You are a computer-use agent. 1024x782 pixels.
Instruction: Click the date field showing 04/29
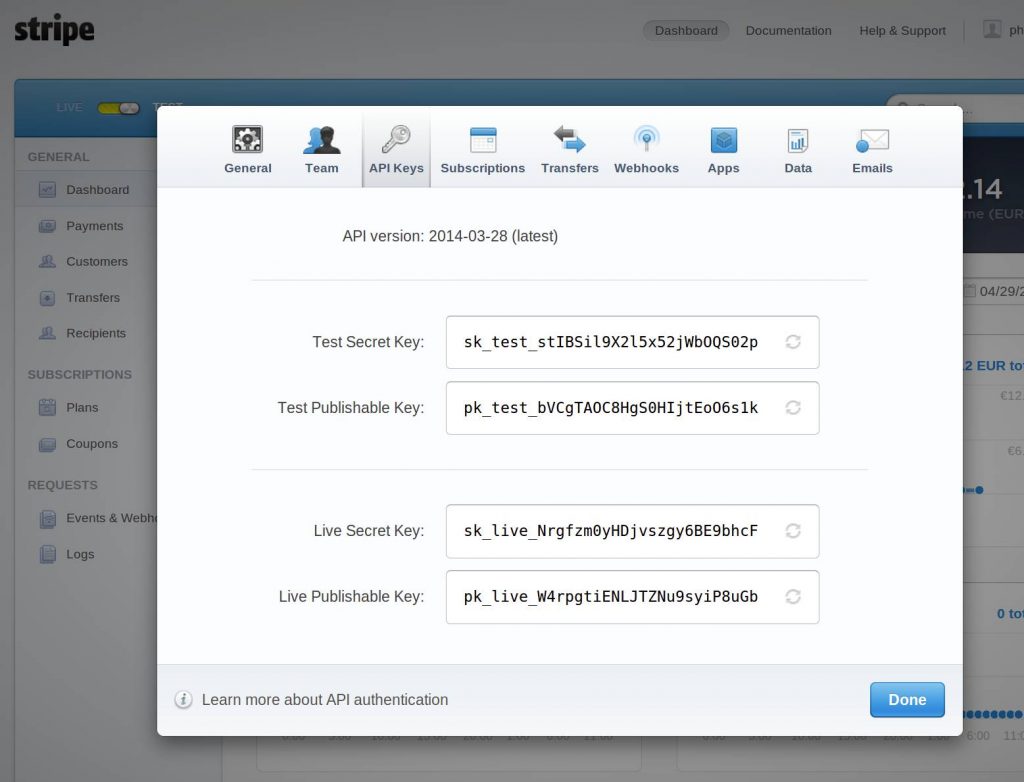(993, 291)
